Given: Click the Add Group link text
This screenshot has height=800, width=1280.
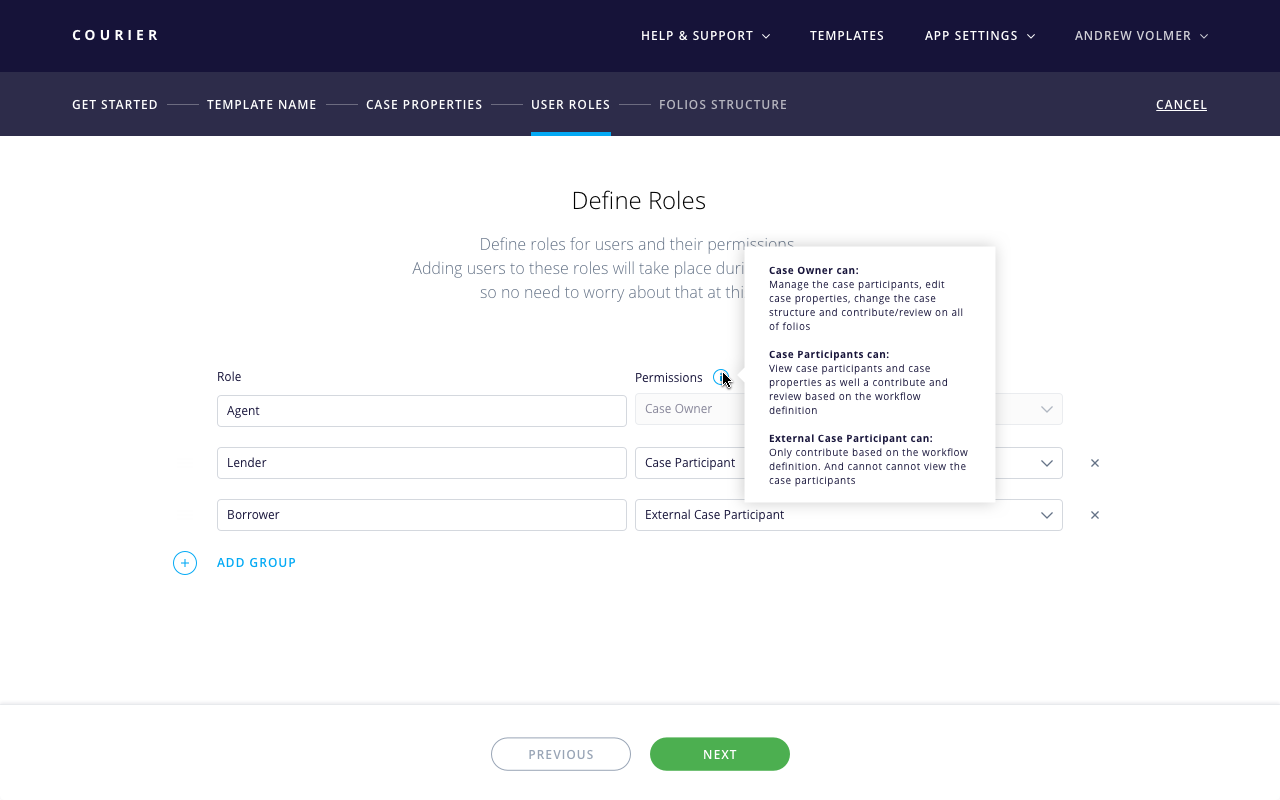Looking at the screenshot, I should point(257,563).
